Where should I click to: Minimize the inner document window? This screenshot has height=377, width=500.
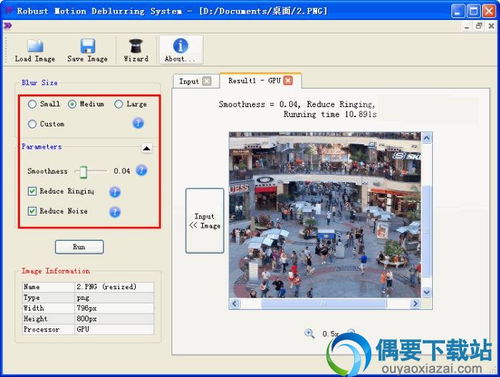click(x=467, y=26)
